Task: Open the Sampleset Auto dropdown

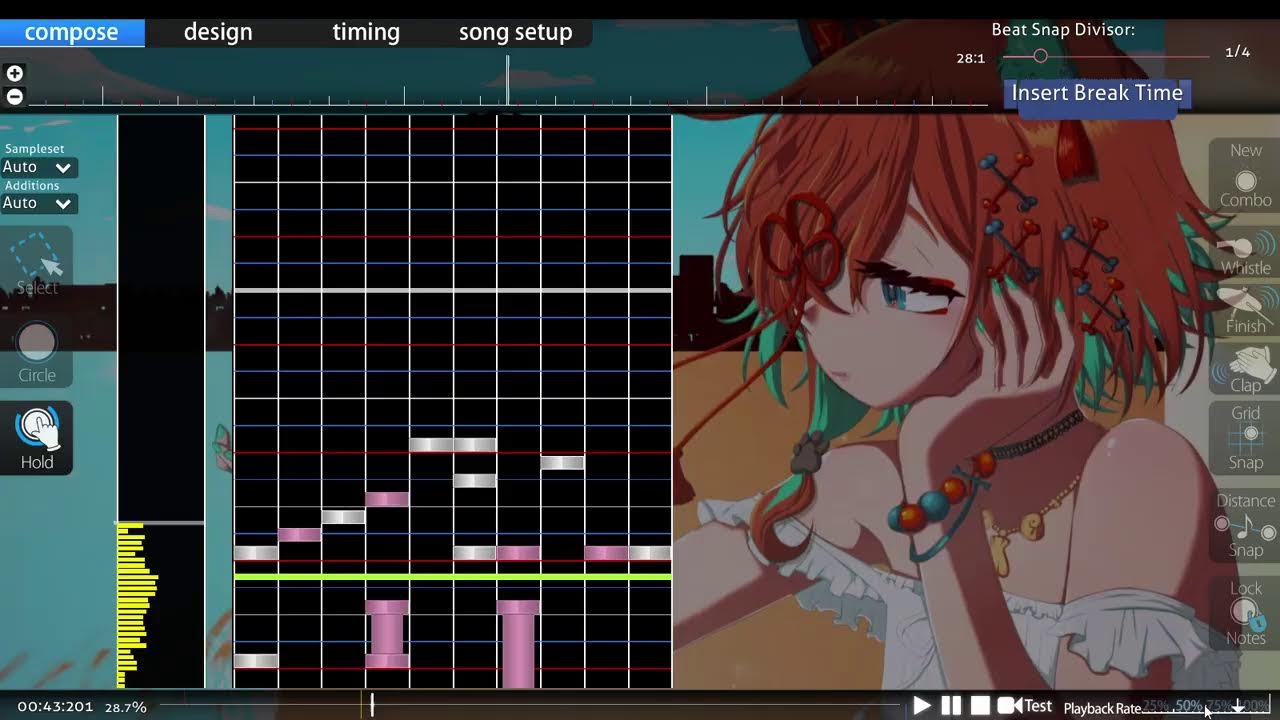Action: pos(38,168)
